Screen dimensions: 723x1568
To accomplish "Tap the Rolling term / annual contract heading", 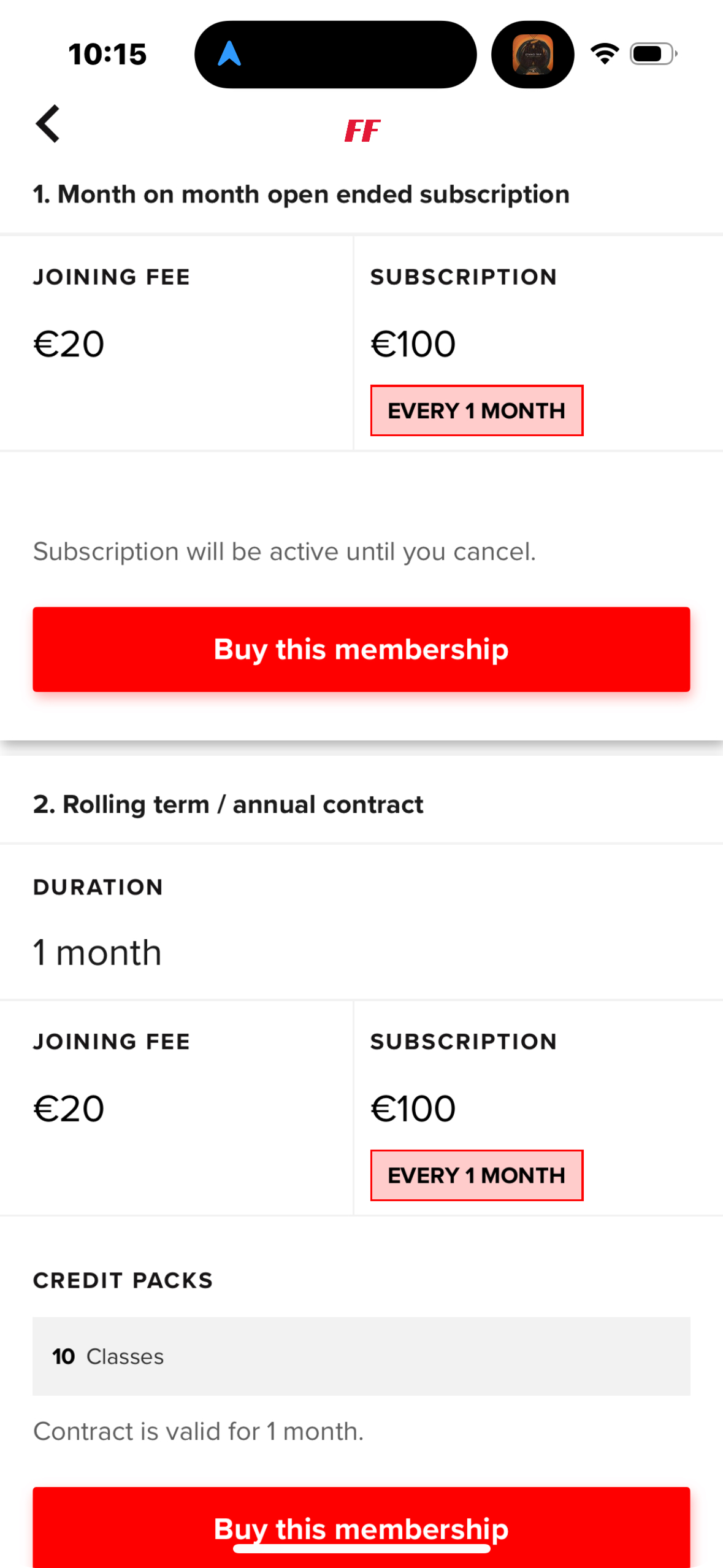I will 228,804.
